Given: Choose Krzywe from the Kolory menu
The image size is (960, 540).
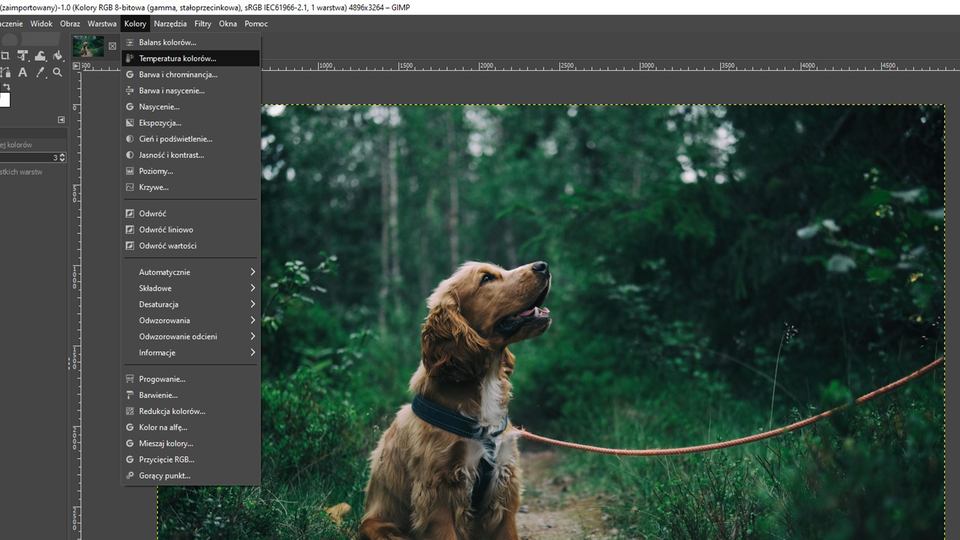Looking at the screenshot, I should (x=153, y=187).
